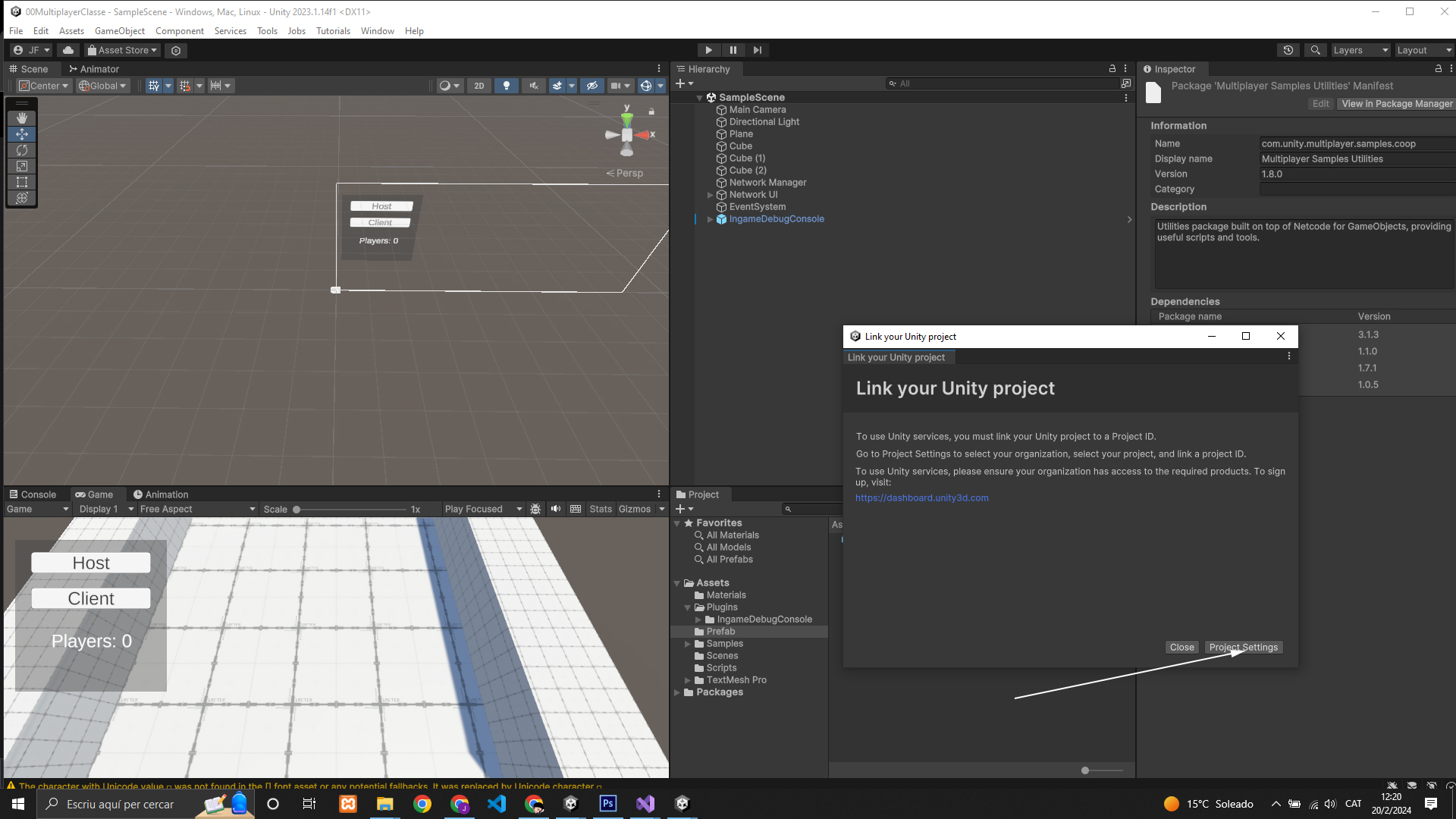The width and height of the screenshot is (1456, 819).
Task: Open Free Aspect resolution dropdown
Action: (x=197, y=509)
